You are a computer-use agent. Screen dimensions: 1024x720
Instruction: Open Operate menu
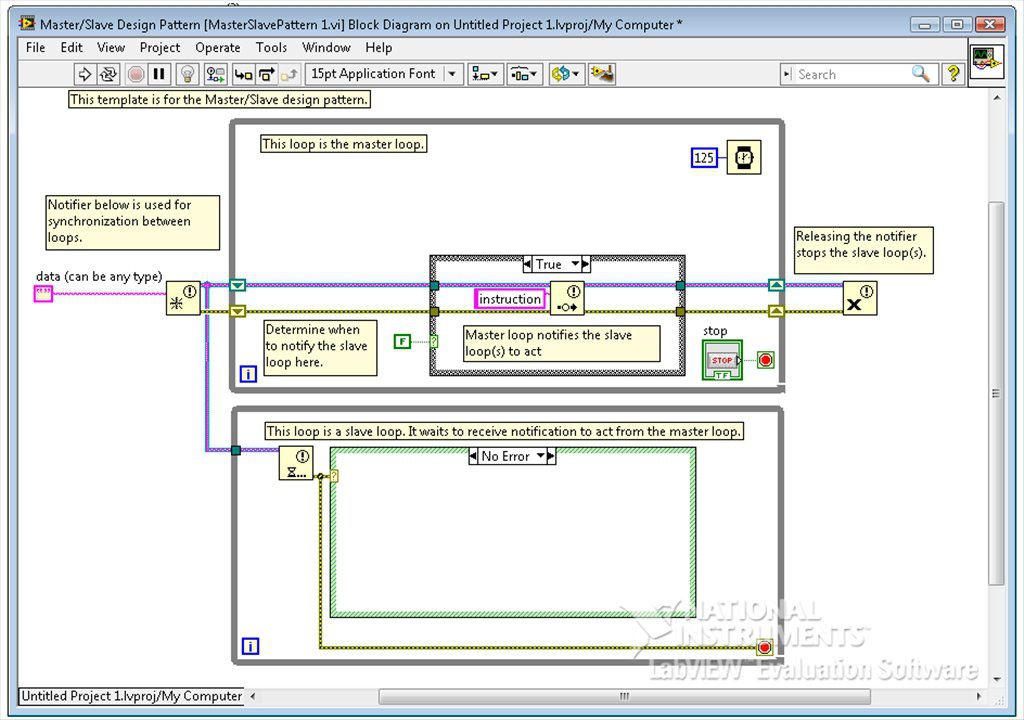[x=217, y=48]
